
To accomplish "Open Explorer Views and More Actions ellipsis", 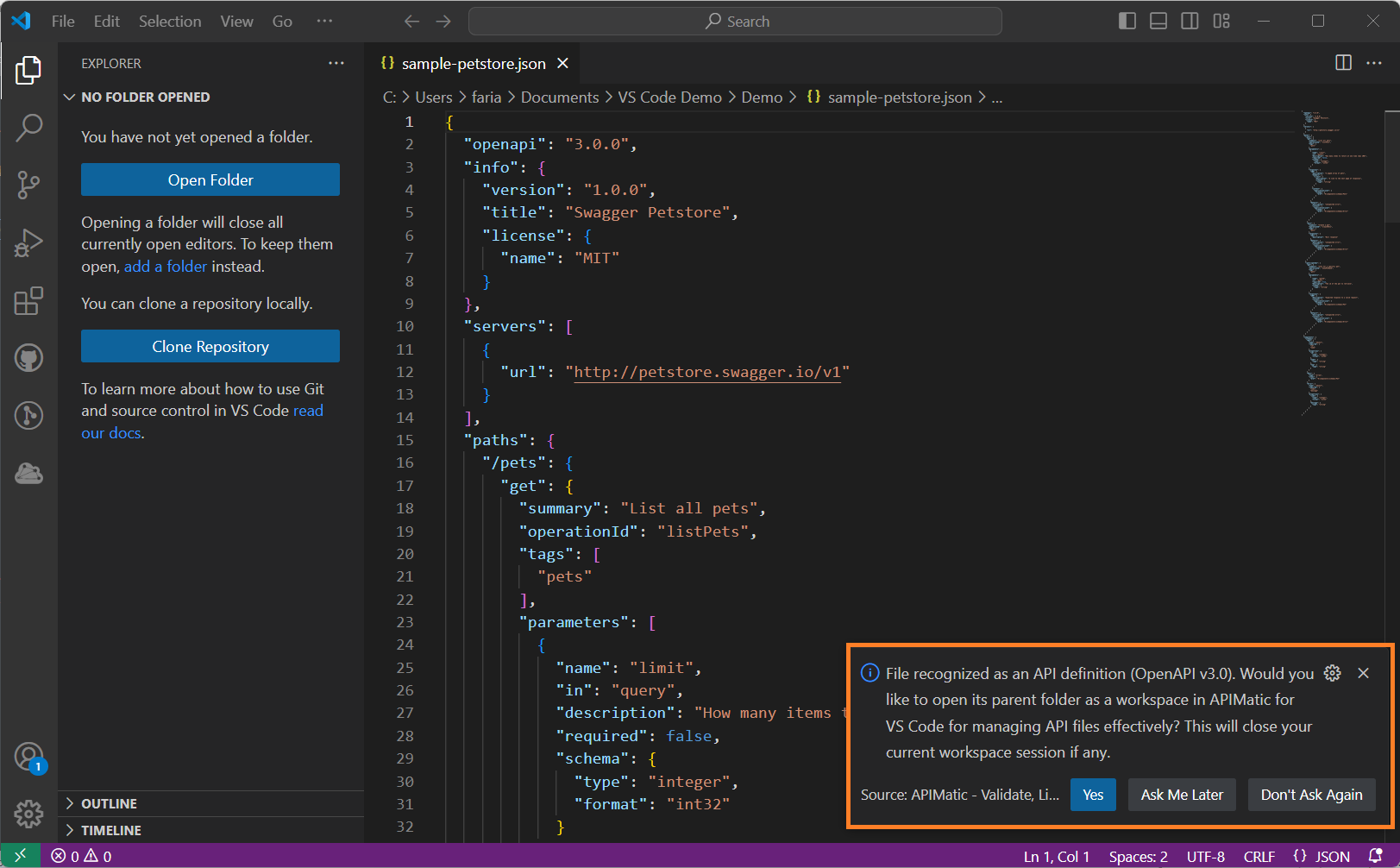I will click(x=336, y=63).
